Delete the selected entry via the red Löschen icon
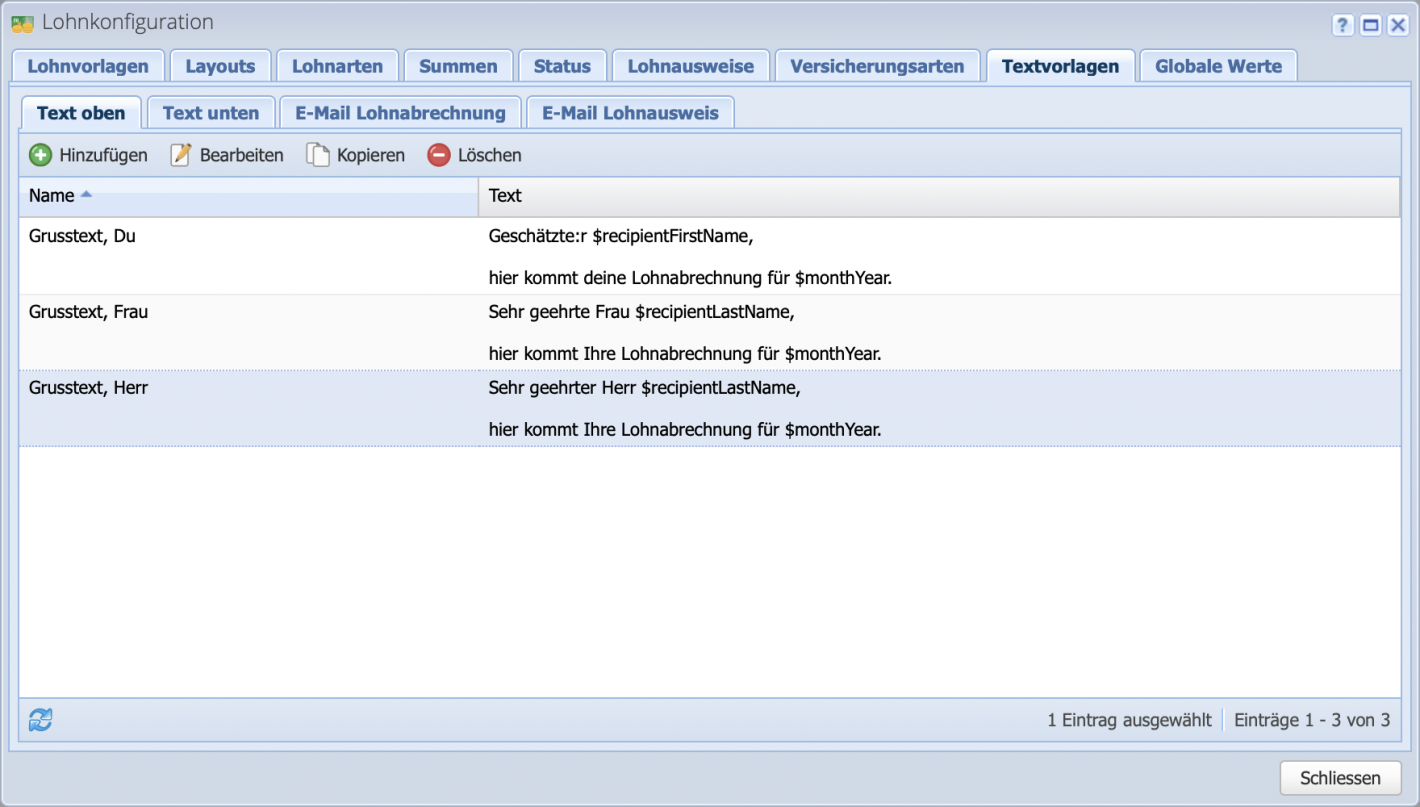 tap(438, 154)
